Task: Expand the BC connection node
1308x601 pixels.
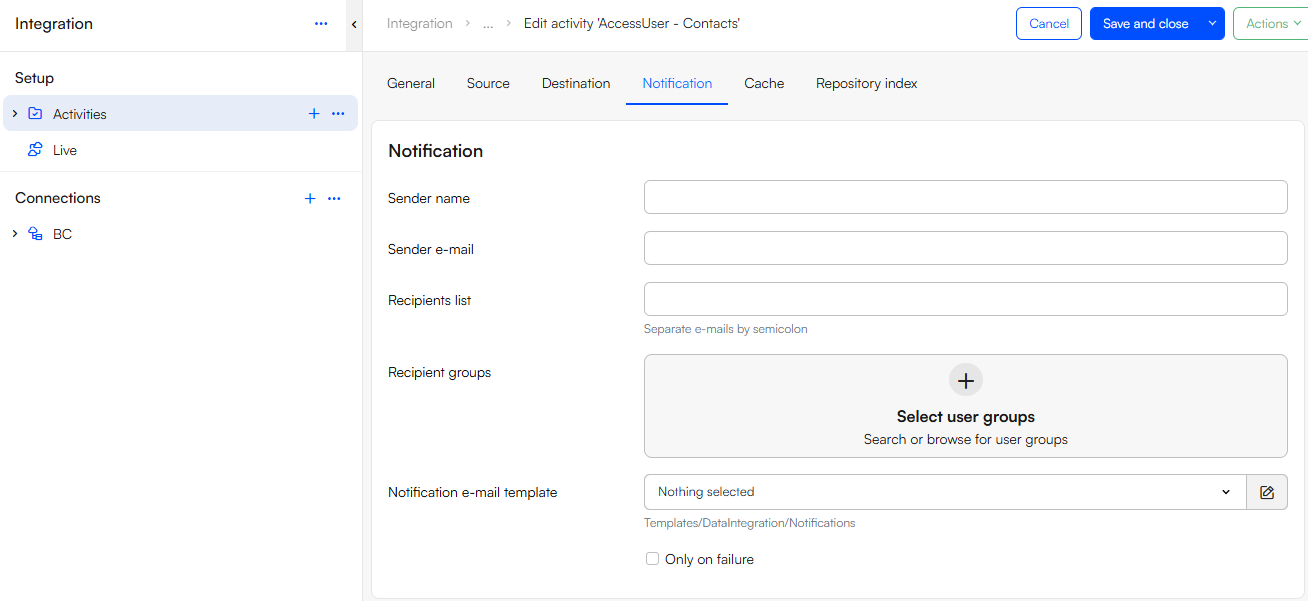Action: [x=13, y=233]
